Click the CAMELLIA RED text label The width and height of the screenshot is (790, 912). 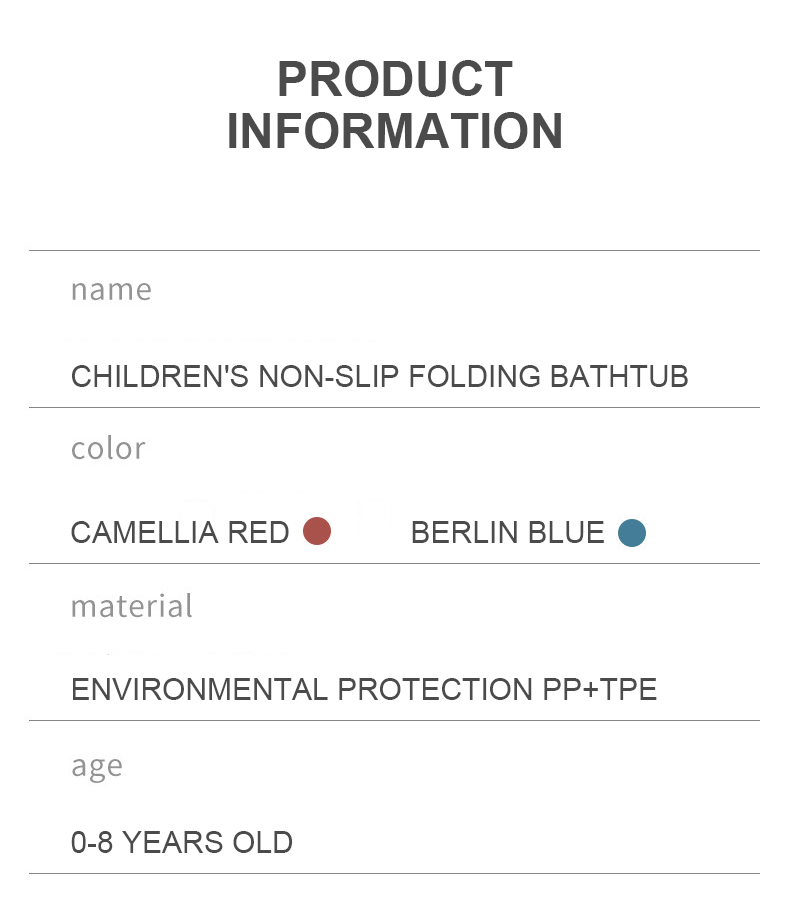tap(180, 533)
